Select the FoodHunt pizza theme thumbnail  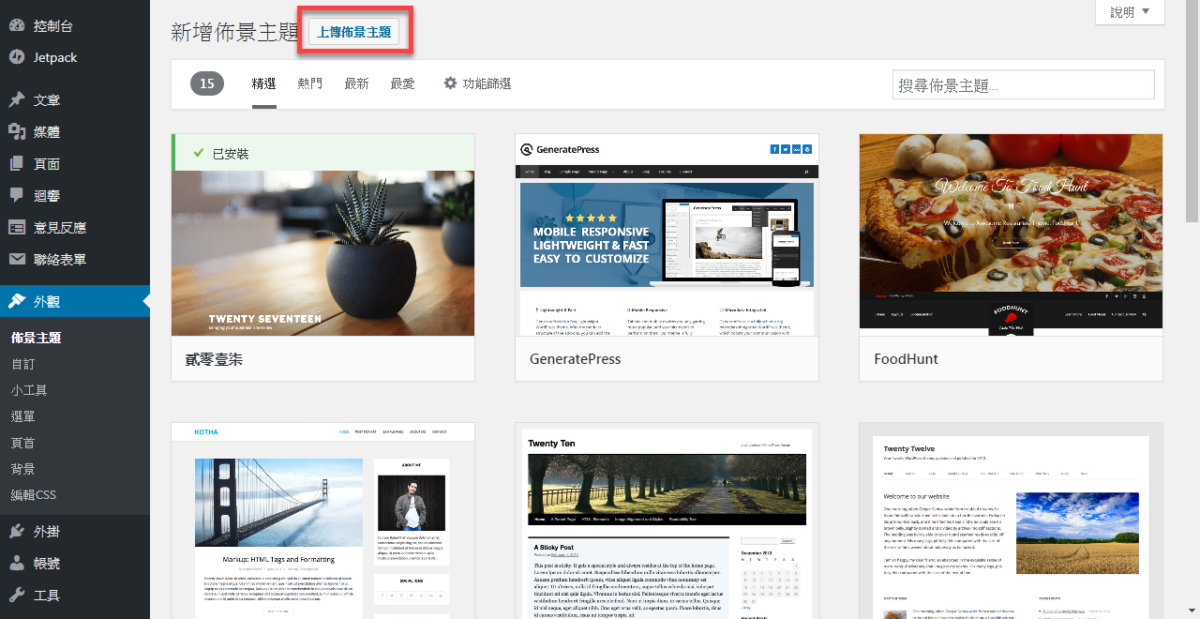(1011, 235)
